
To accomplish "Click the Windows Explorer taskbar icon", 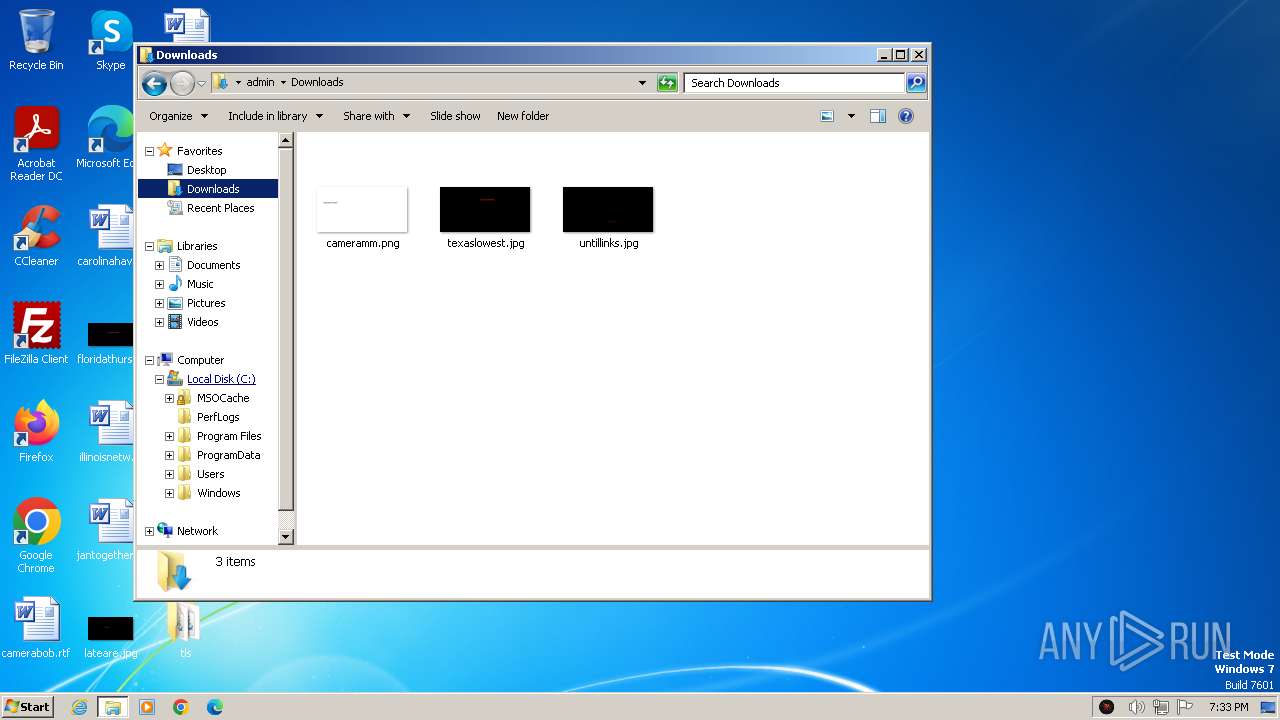I will click(112, 707).
